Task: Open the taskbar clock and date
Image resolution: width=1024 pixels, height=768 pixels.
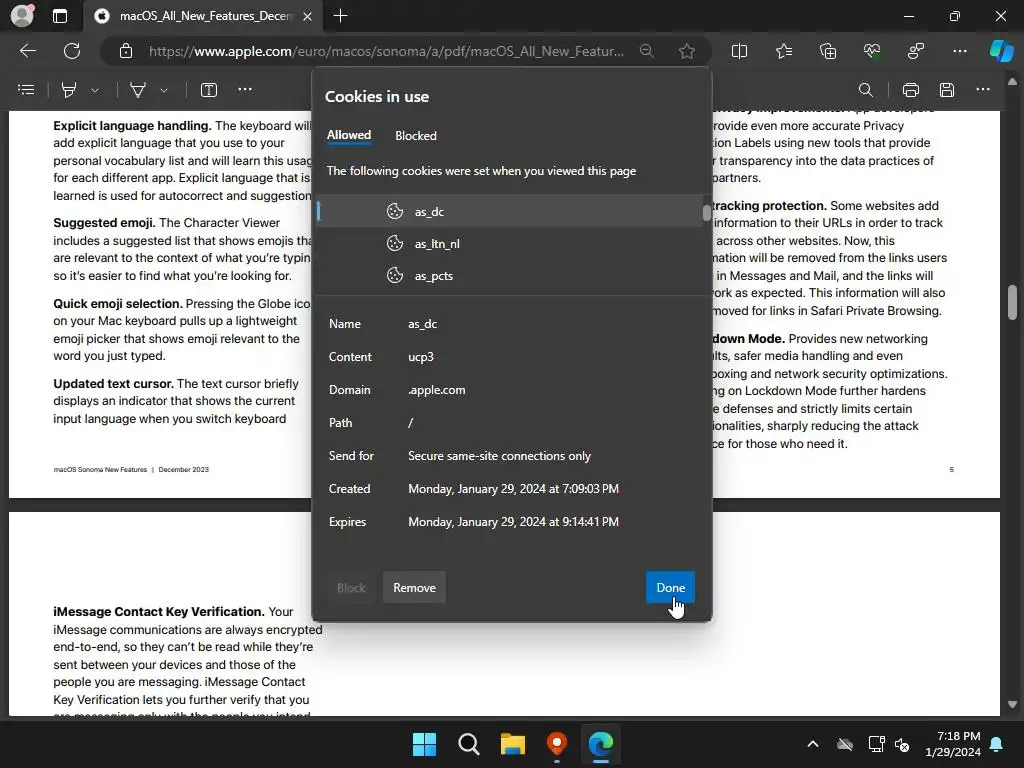Action: pyautogui.click(x=953, y=744)
